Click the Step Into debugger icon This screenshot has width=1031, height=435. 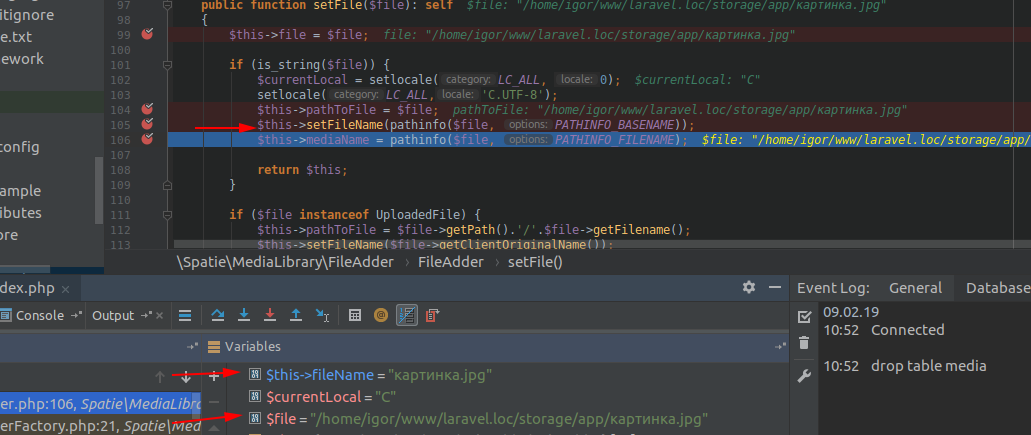point(244,315)
